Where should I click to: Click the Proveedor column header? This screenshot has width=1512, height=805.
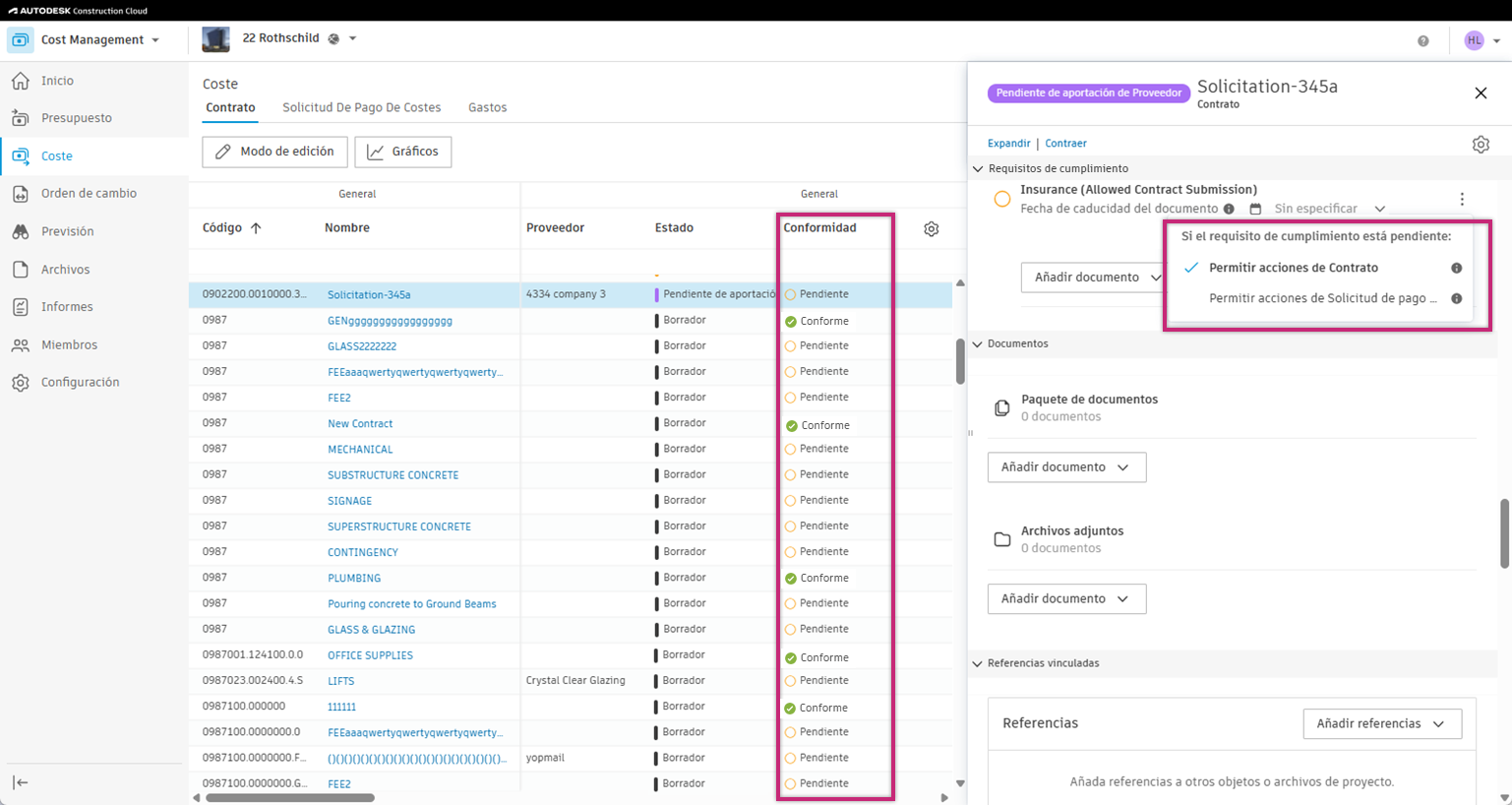[555, 228]
